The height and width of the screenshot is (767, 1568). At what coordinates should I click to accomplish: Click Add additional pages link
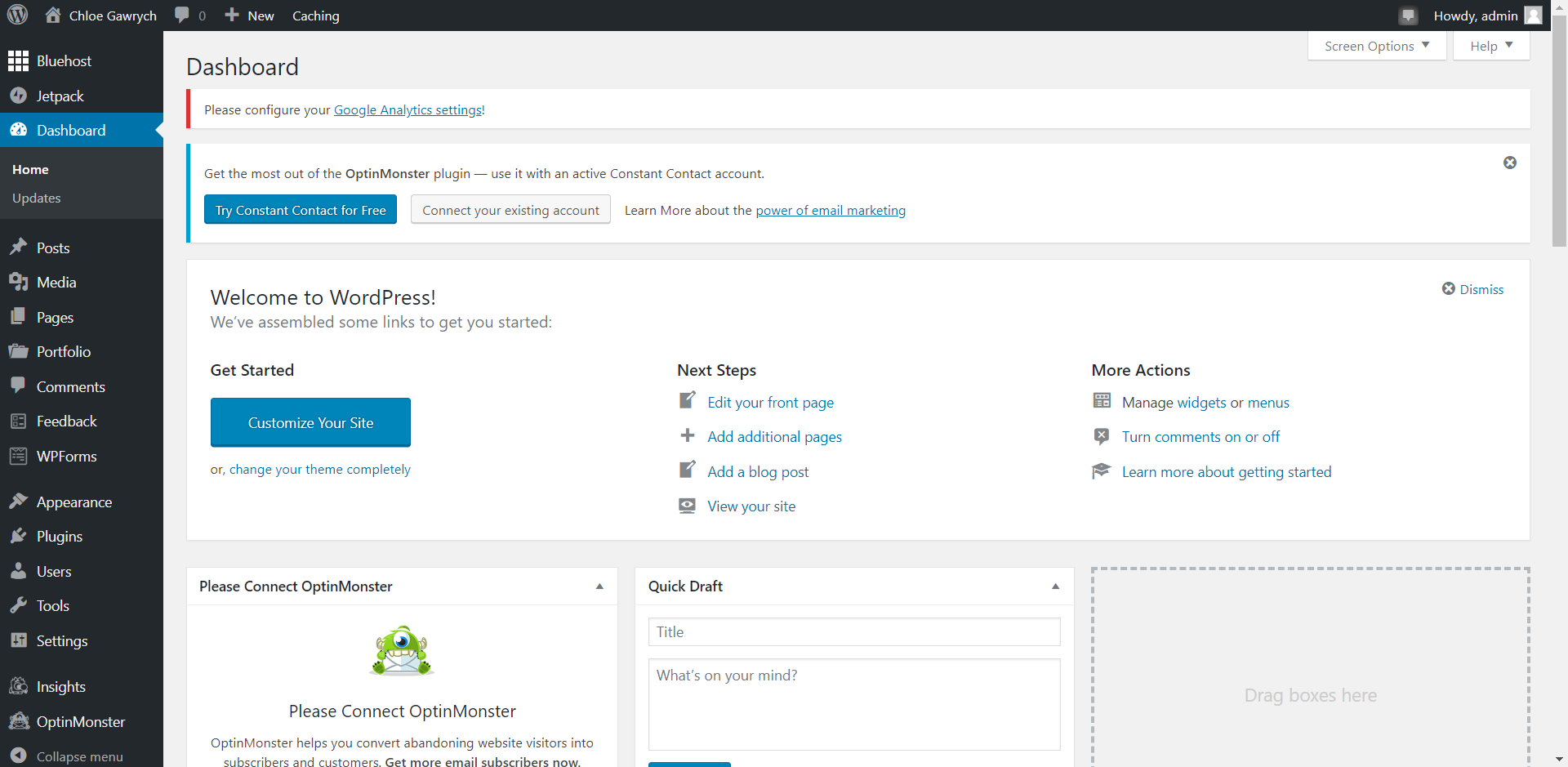[x=775, y=436]
